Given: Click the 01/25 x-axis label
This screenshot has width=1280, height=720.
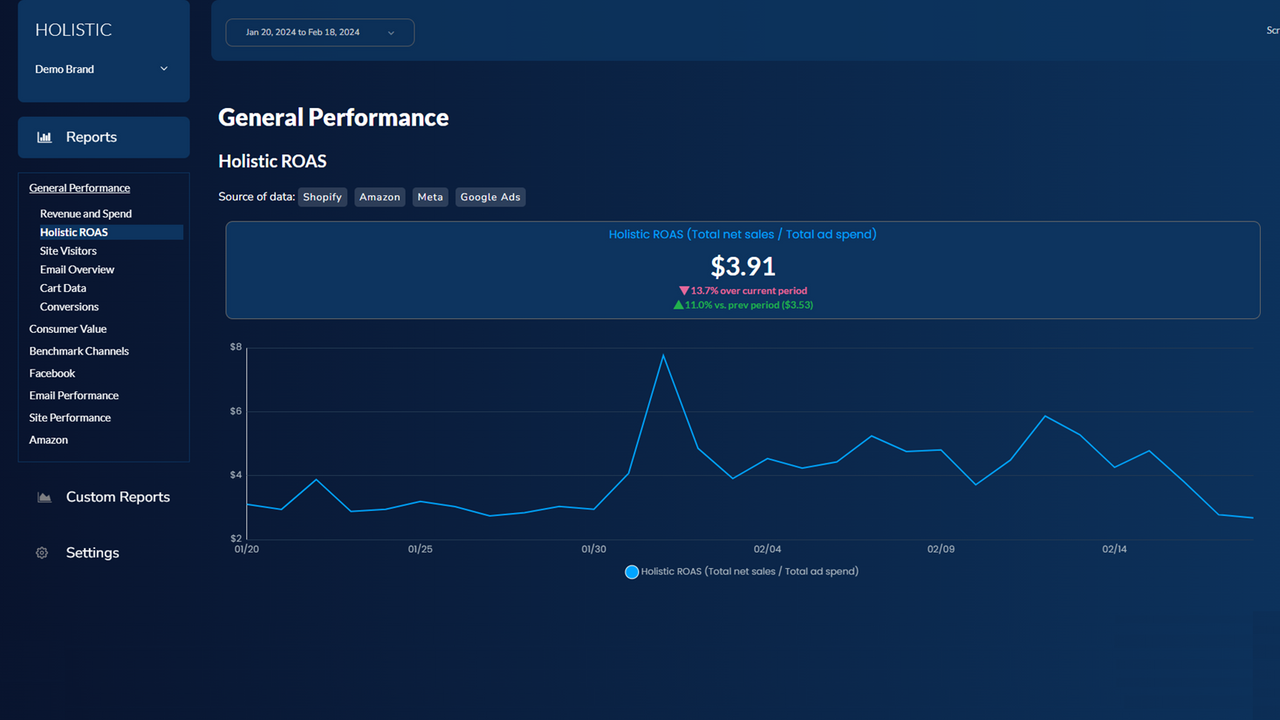Looking at the screenshot, I should pyautogui.click(x=420, y=549).
